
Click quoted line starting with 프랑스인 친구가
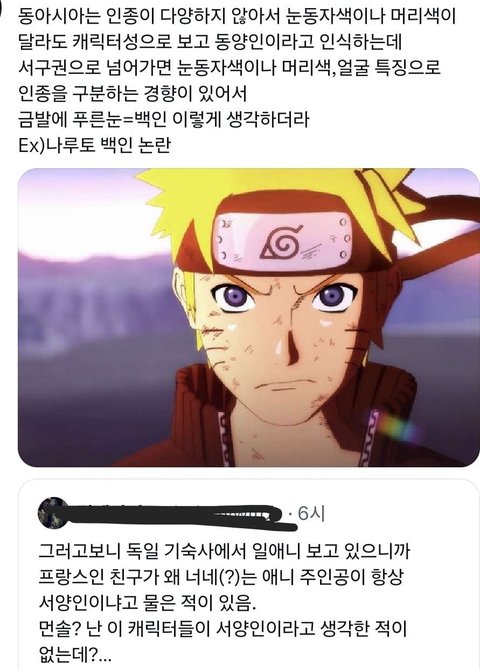pos(221,578)
